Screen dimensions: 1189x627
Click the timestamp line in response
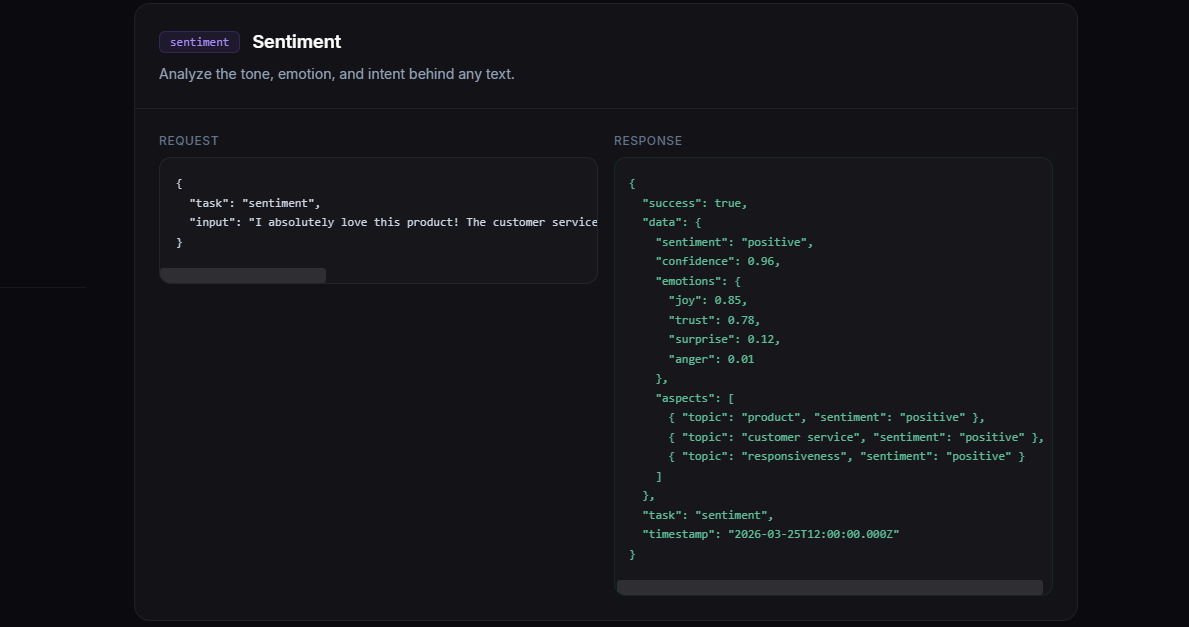tap(770, 534)
